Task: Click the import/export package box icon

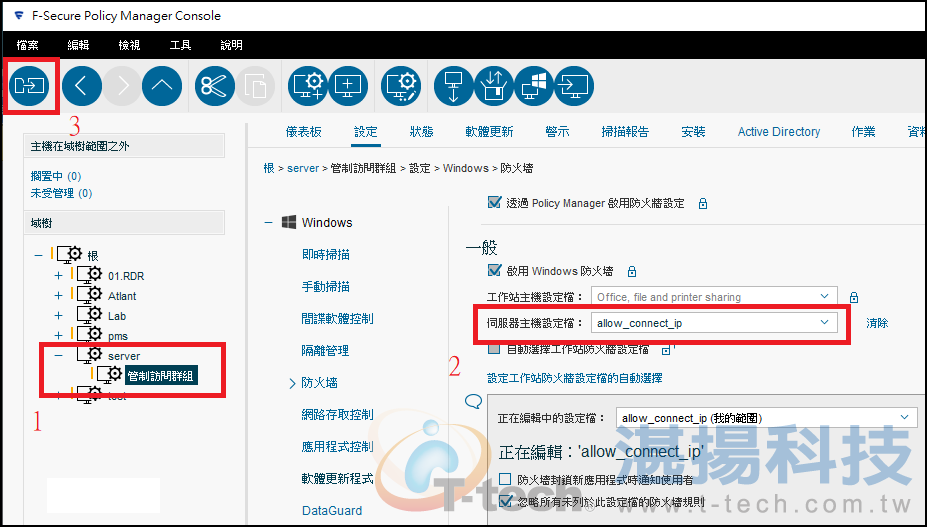Action: point(494,86)
